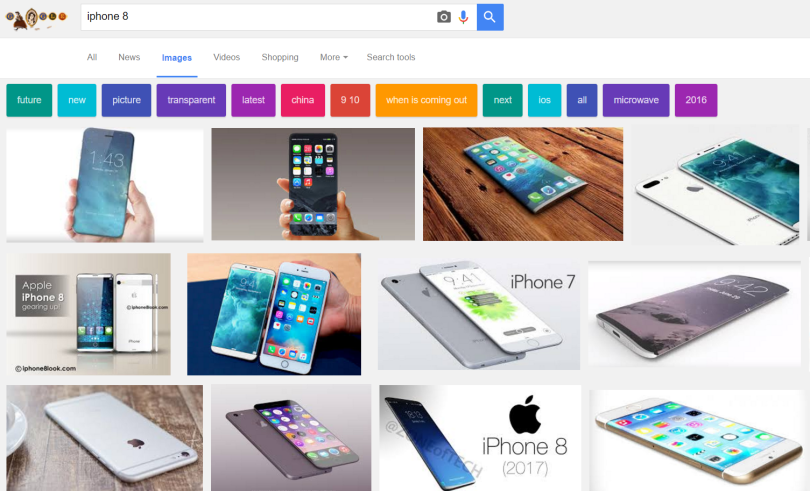Open the curved iPhone on wooden table image
This screenshot has height=491, width=810.
[x=523, y=184]
